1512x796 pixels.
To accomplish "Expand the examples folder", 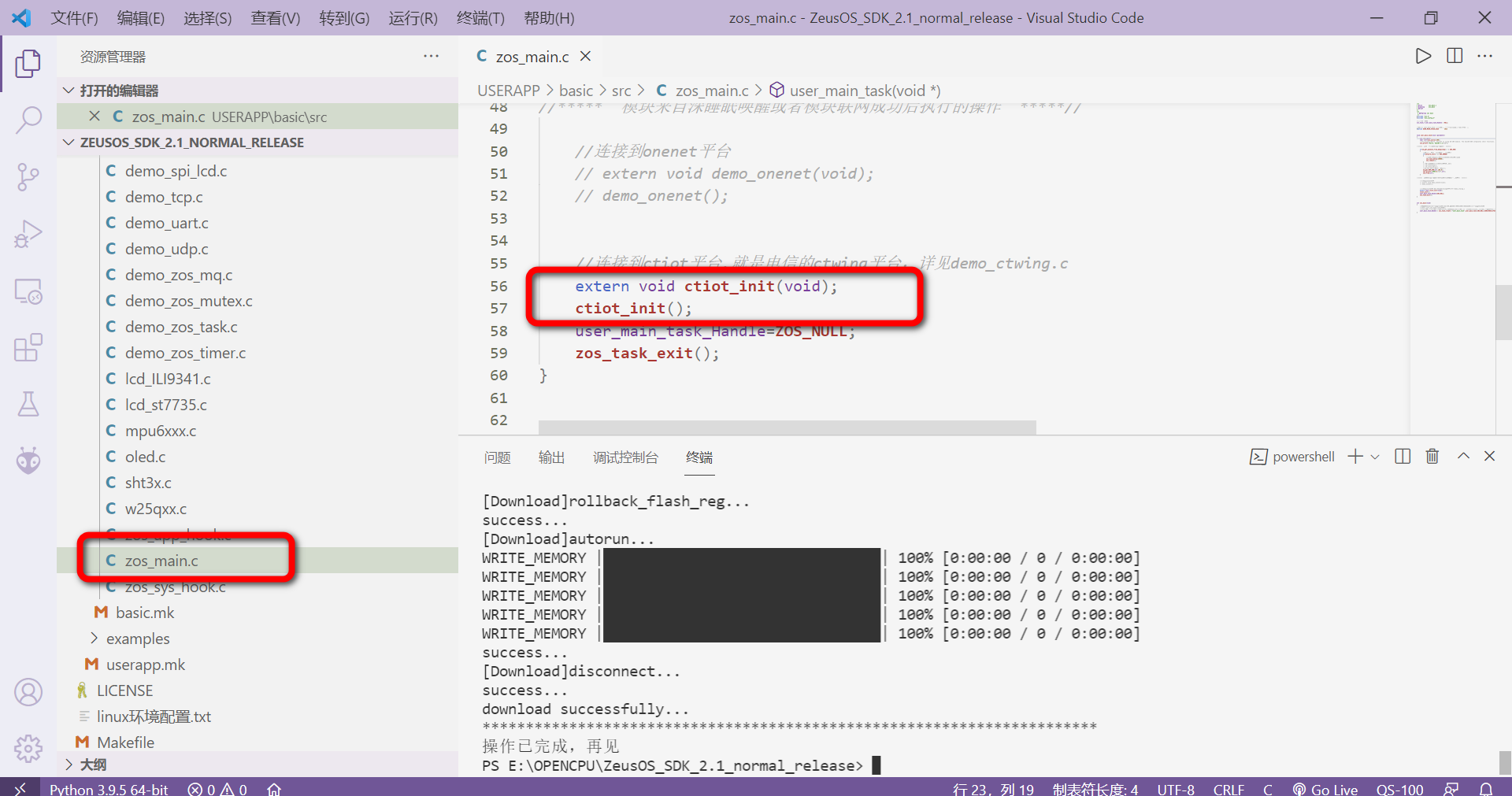I will coord(139,638).
